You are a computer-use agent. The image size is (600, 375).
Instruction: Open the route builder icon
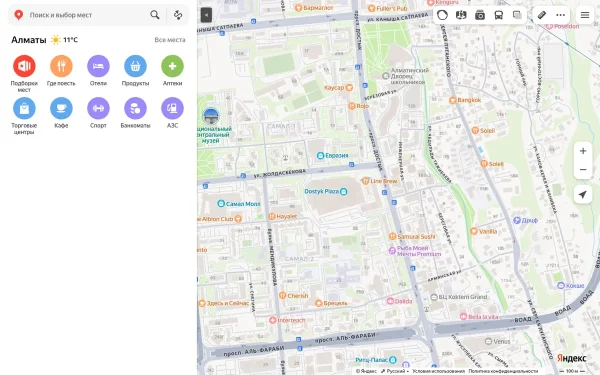tap(178, 15)
